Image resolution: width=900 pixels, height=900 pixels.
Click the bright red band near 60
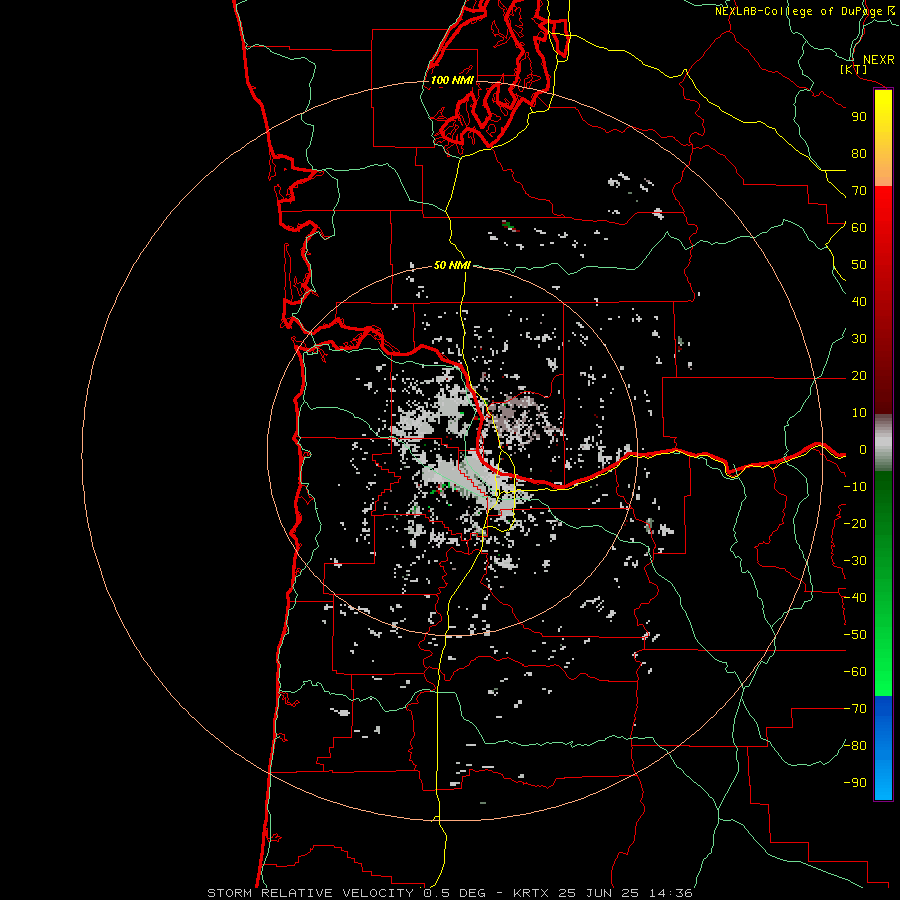coord(883,210)
